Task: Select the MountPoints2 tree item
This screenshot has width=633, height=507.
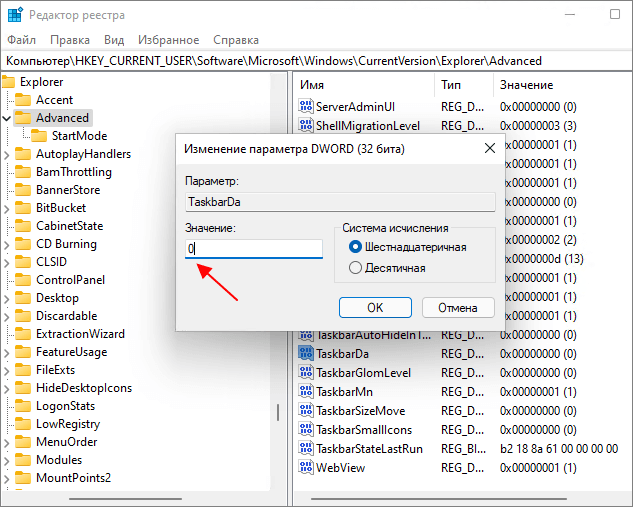Action: [x=73, y=478]
